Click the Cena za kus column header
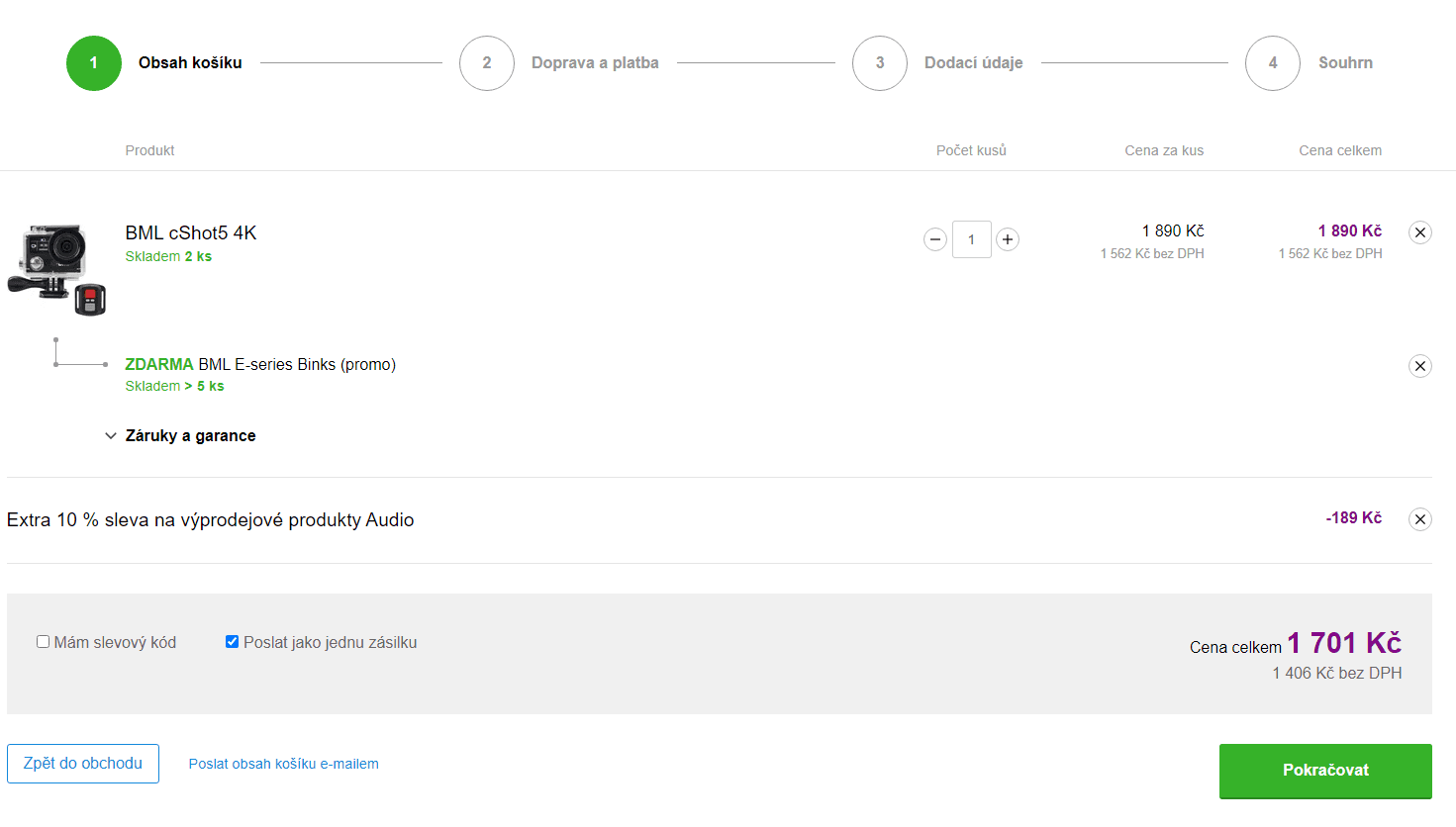Viewport: 1456px width, 827px height. pos(1164,150)
